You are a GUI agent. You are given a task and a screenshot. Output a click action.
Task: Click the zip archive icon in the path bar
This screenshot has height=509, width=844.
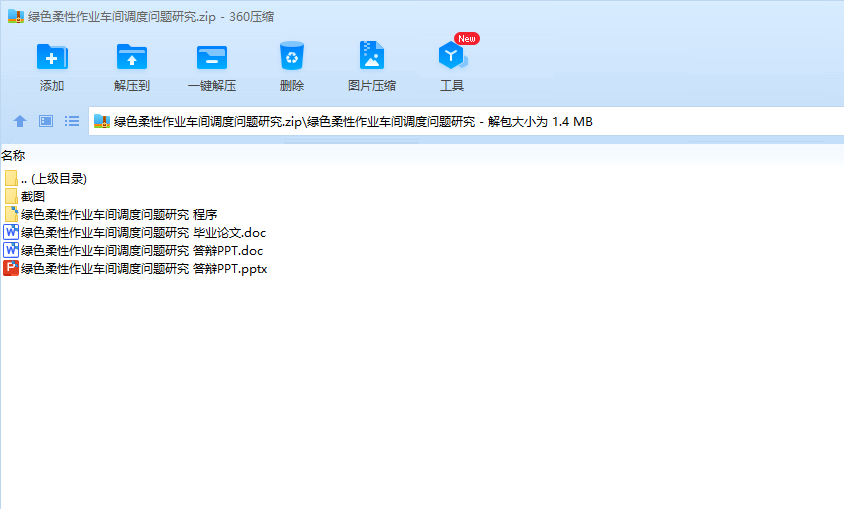coord(102,122)
